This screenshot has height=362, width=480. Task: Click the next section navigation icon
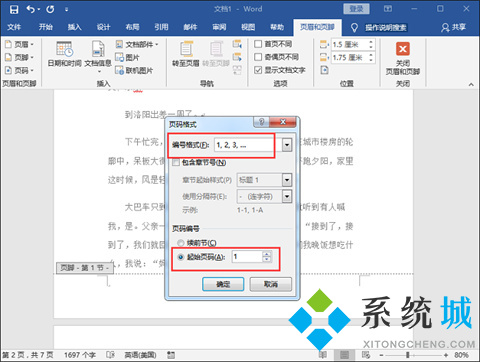(237, 57)
